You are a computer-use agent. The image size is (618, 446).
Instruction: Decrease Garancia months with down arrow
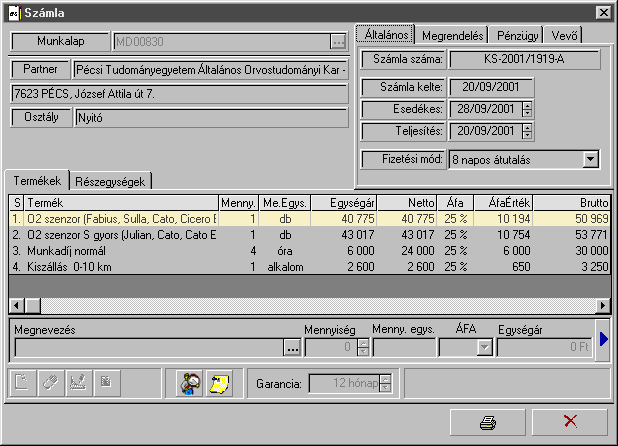pyautogui.click(x=386, y=387)
